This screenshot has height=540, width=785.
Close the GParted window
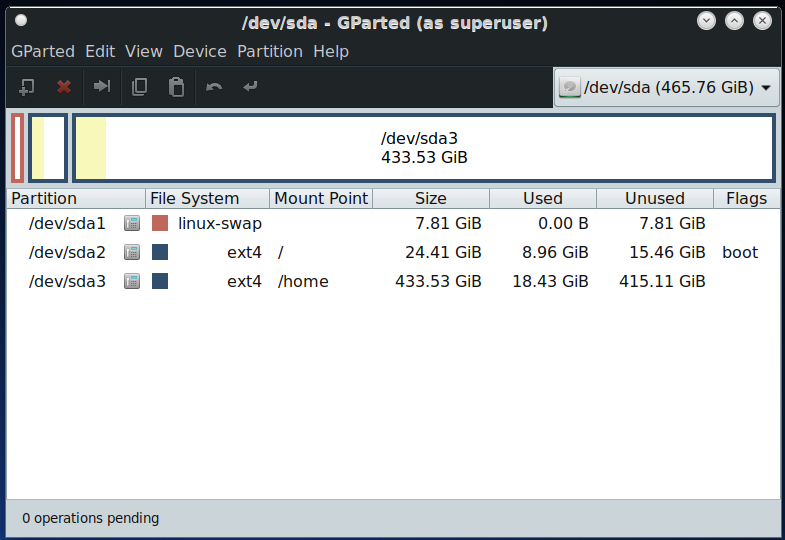pos(762,21)
